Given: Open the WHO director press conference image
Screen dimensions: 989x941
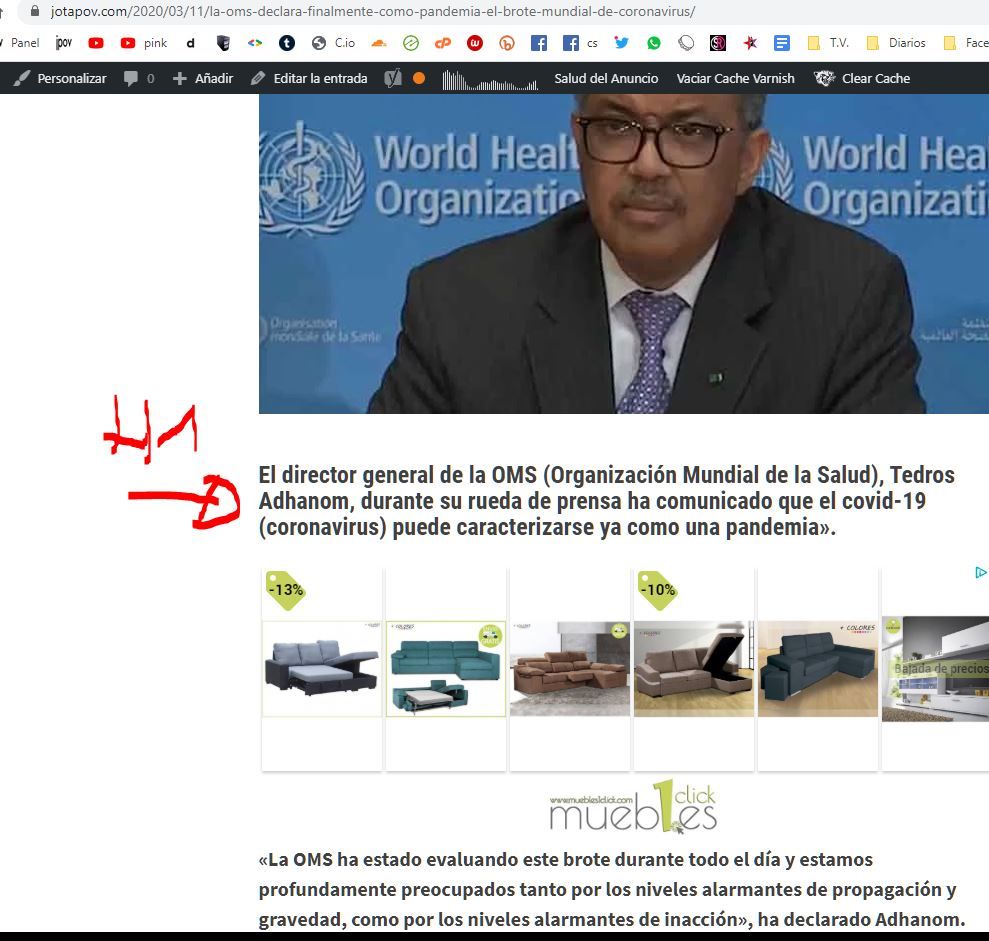Looking at the screenshot, I should (x=624, y=254).
